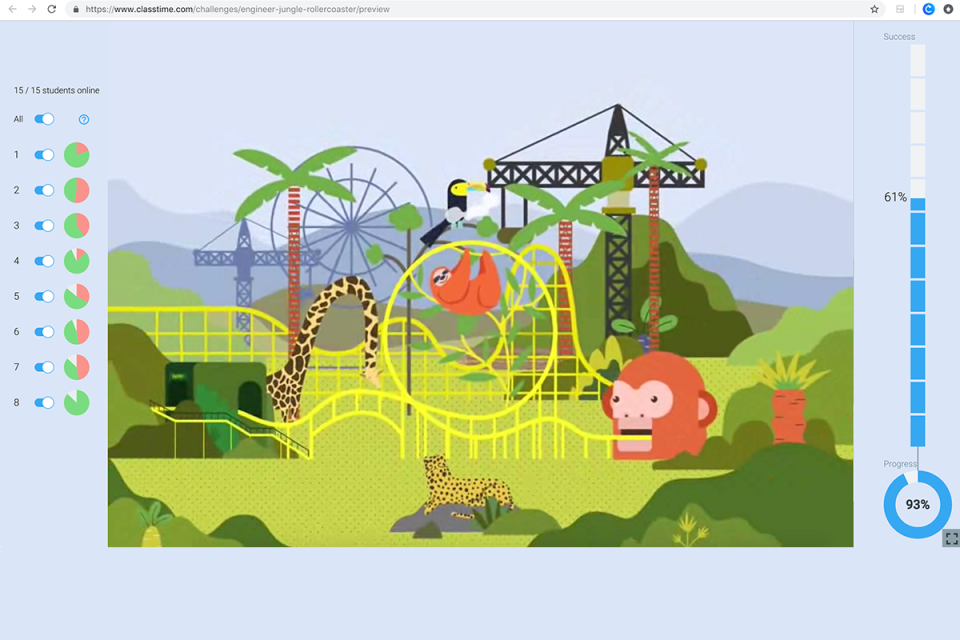
Task: Bookmark the page using the star icon
Action: (874, 9)
